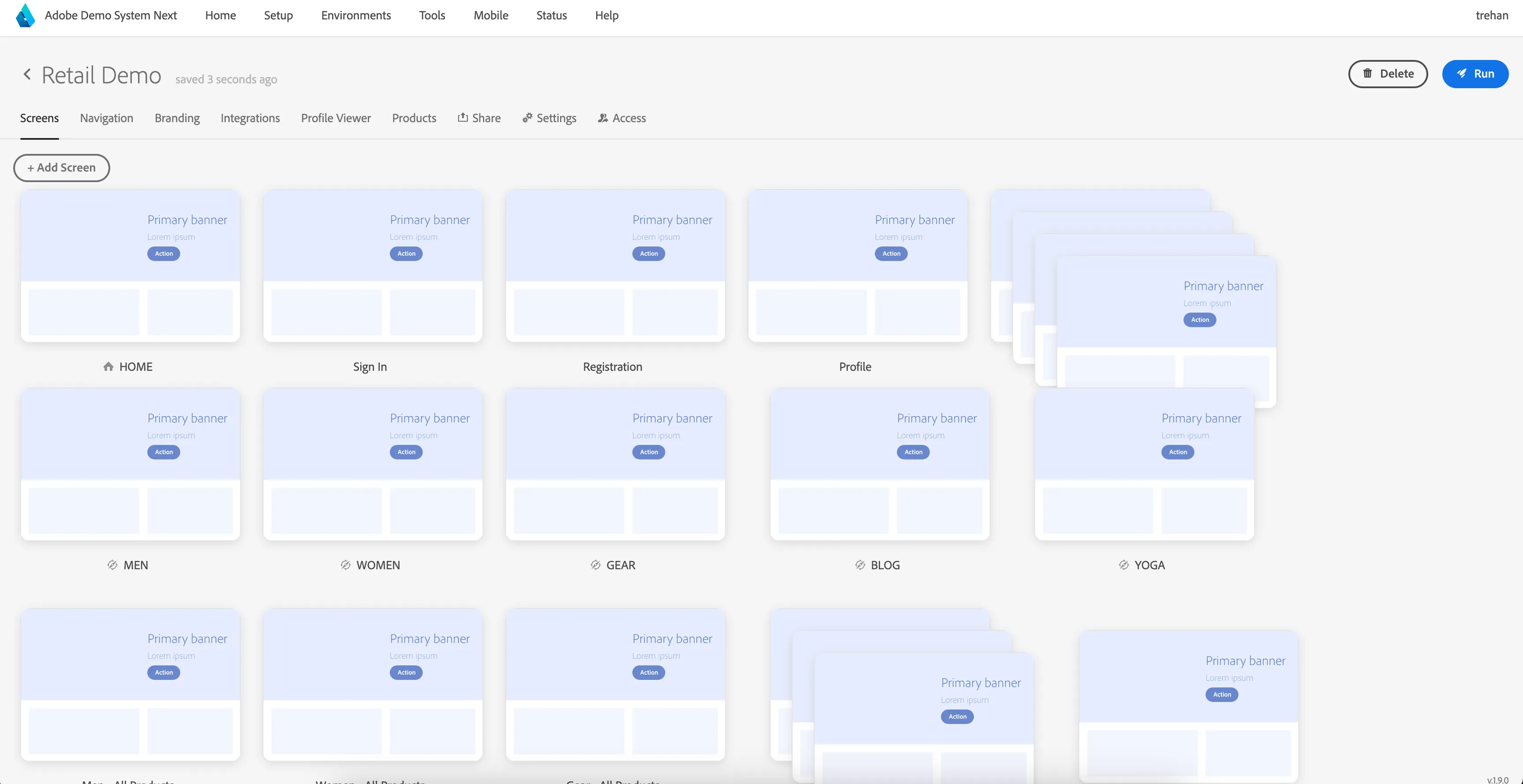Switch to the Branding tab
Image resolution: width=1523 pixels, height=784 pixels.
177,118
